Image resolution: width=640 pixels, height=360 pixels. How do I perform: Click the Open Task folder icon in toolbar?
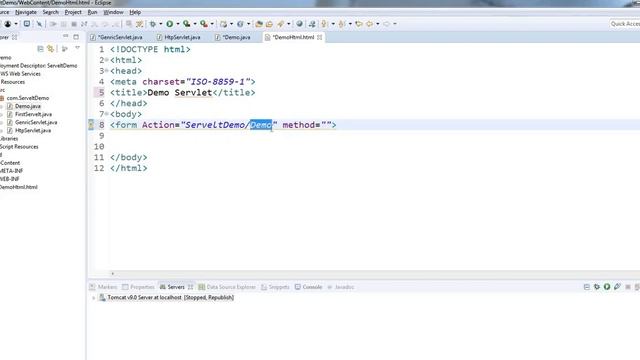(269, 24)
